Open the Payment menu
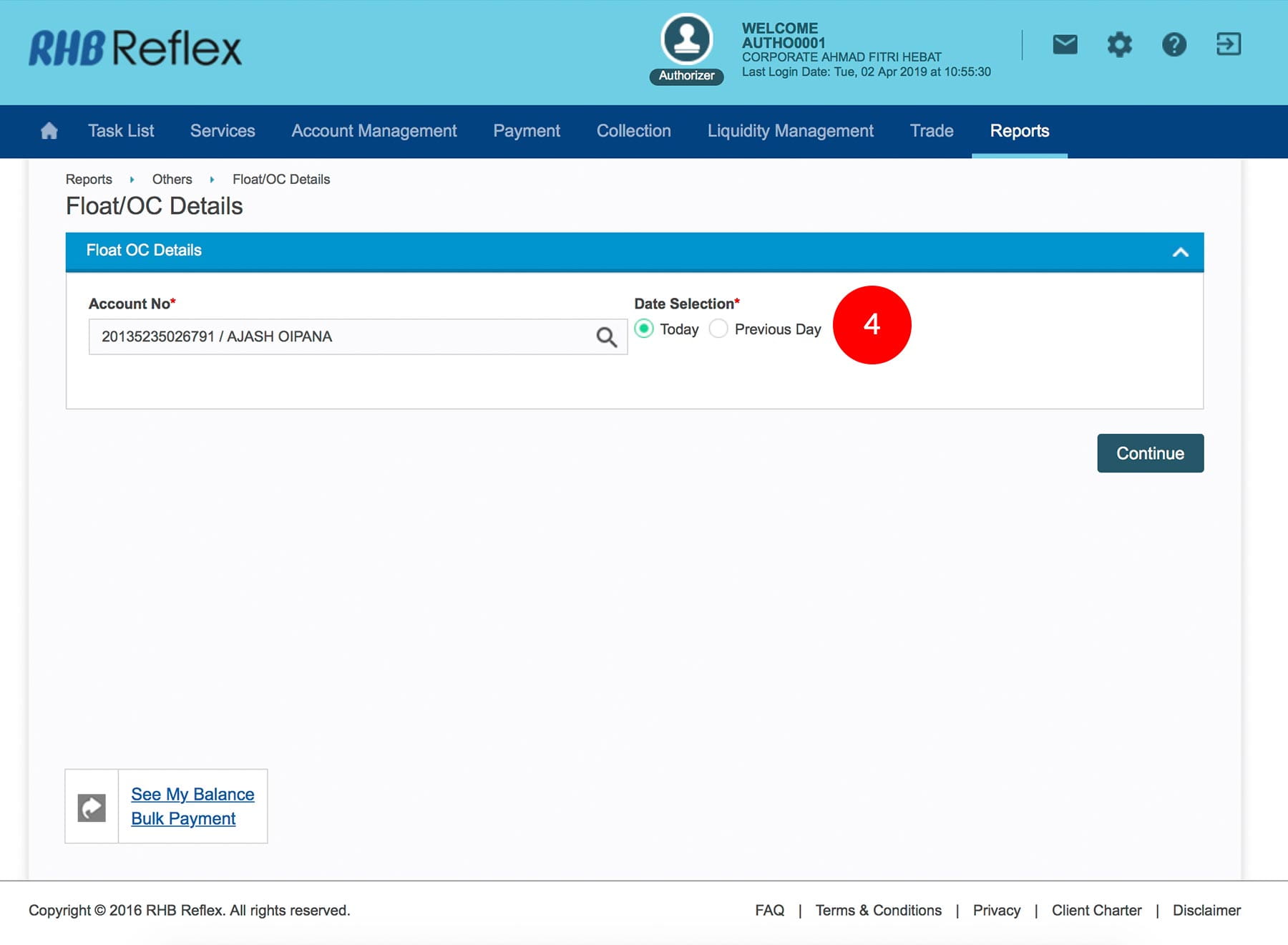 526,131
